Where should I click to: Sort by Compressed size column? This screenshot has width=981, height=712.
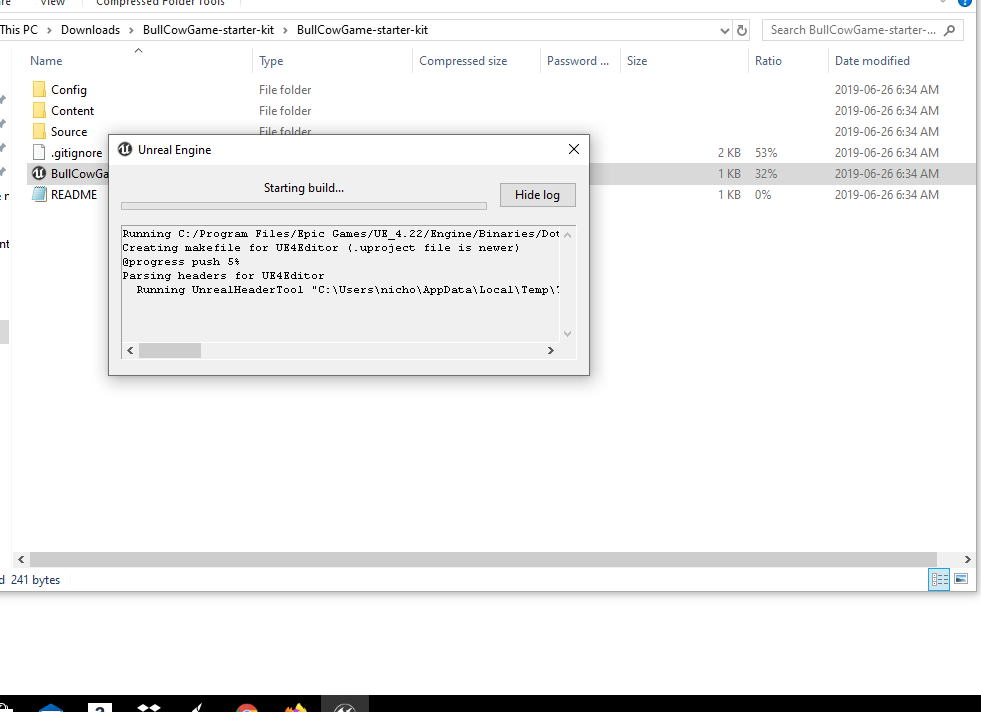pyautogui.click(x=463, y=61)
